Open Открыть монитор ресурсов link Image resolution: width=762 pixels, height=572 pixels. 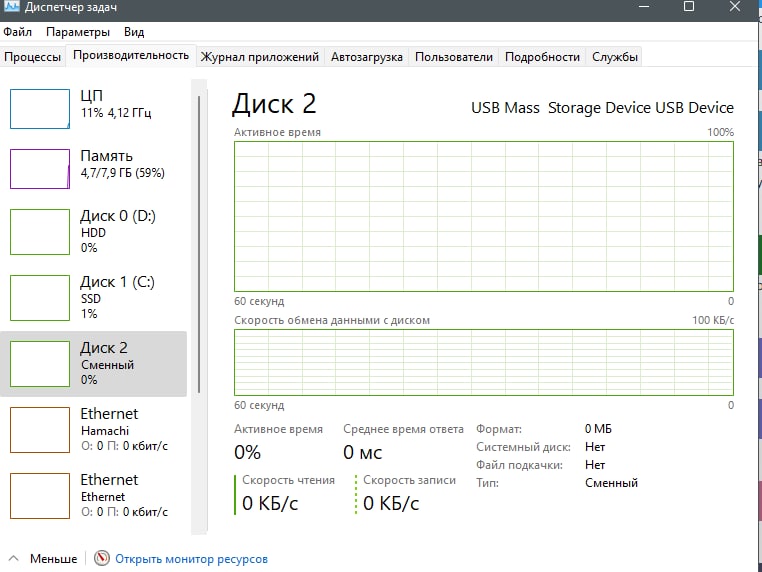pos(191,559)
